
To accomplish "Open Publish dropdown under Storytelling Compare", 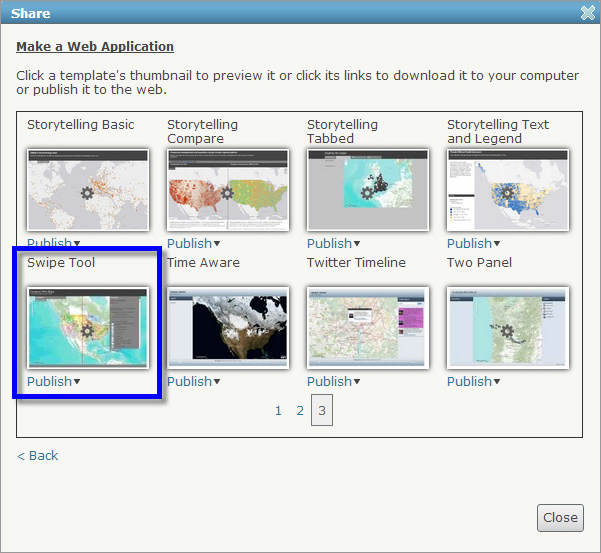I will 194,243.
